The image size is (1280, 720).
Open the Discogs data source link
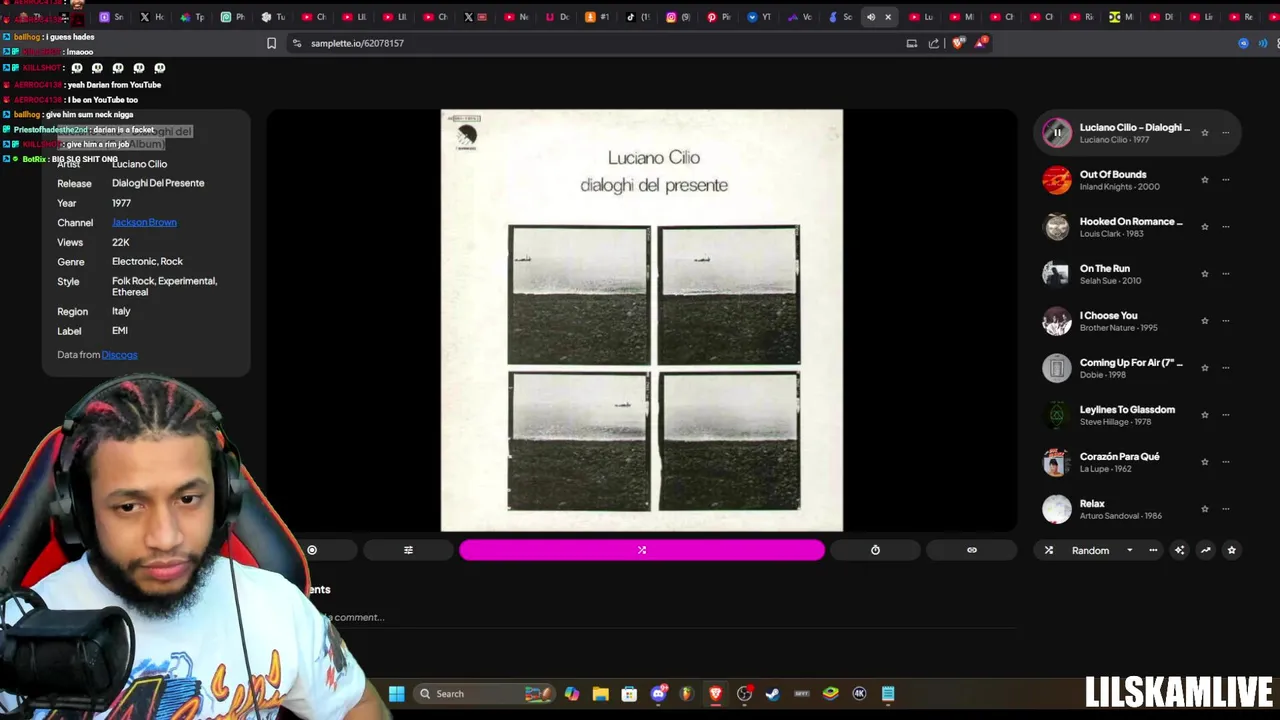coord(119,354)
